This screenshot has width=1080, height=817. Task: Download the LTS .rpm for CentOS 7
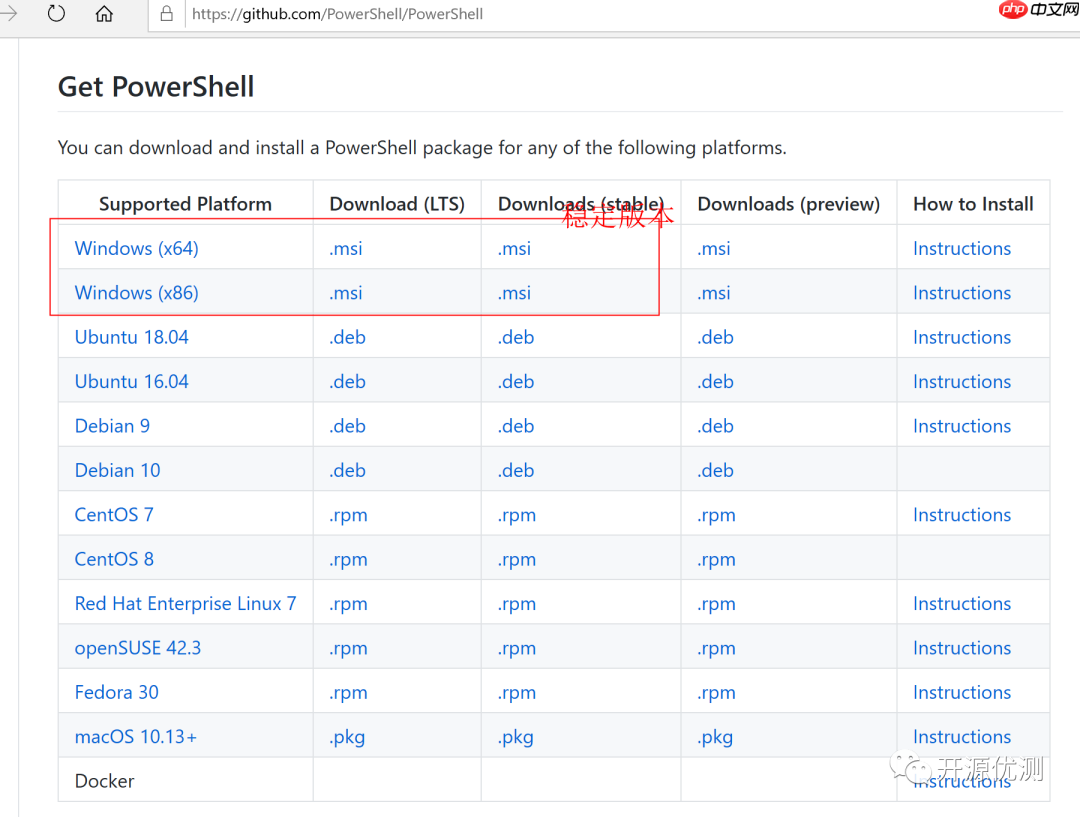tap(348, 515)
